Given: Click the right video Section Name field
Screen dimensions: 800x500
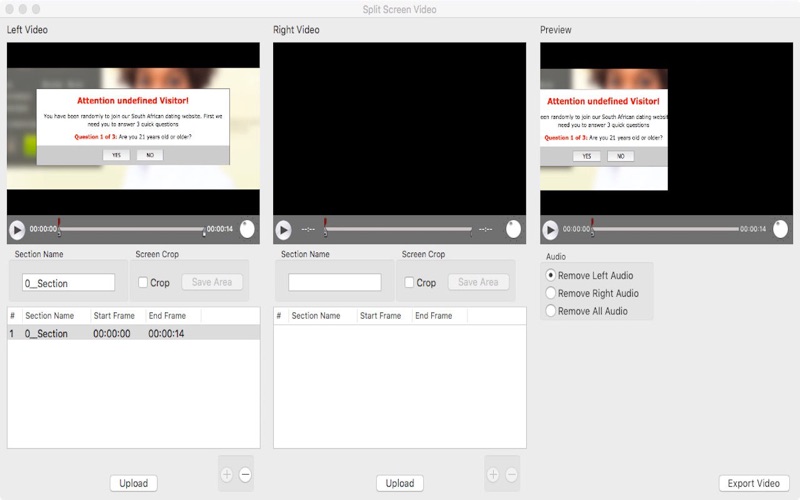Looking at the screenshot, I should (334, 283).
